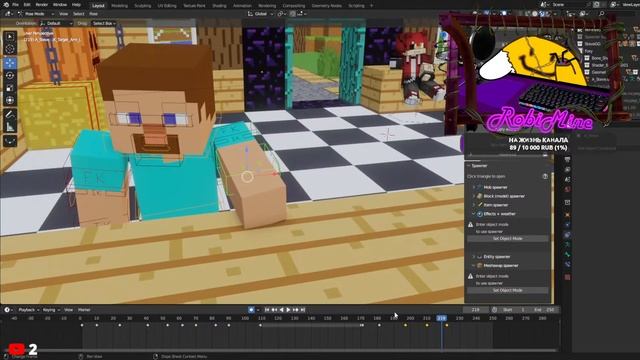Select the Select Box tool in left toolbar

[10, 37]
